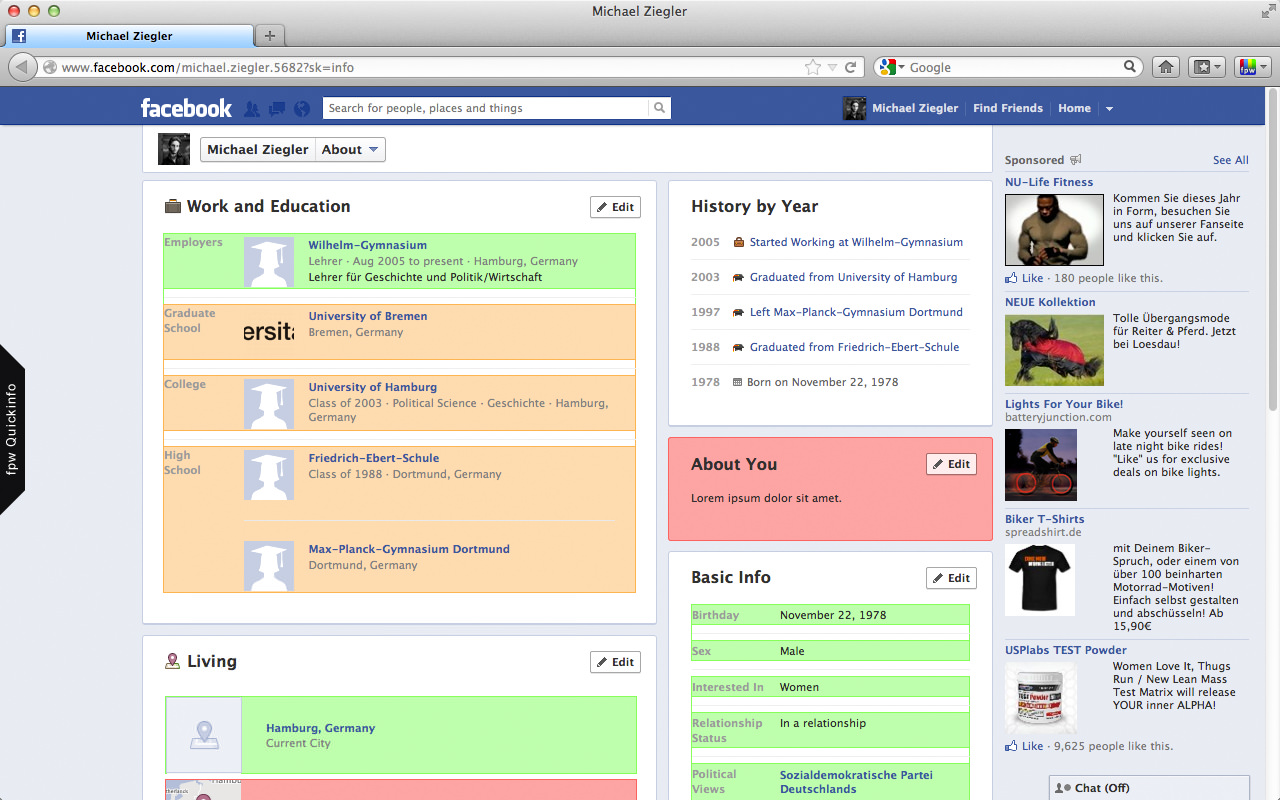
Task: Open the Friedrich-Ebert-Schule link
Action: tap(374, 458)
